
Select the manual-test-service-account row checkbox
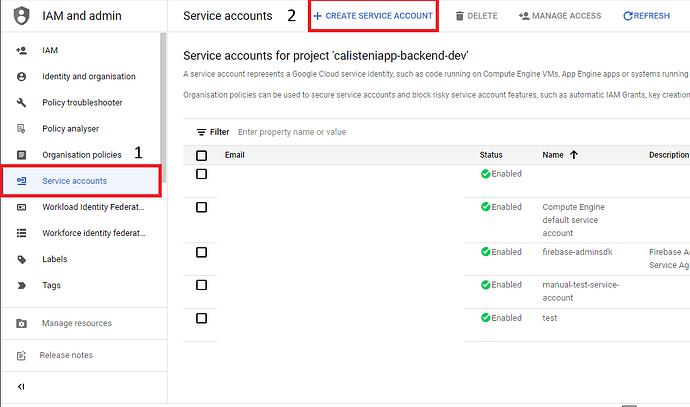click(x=202, y=285)
